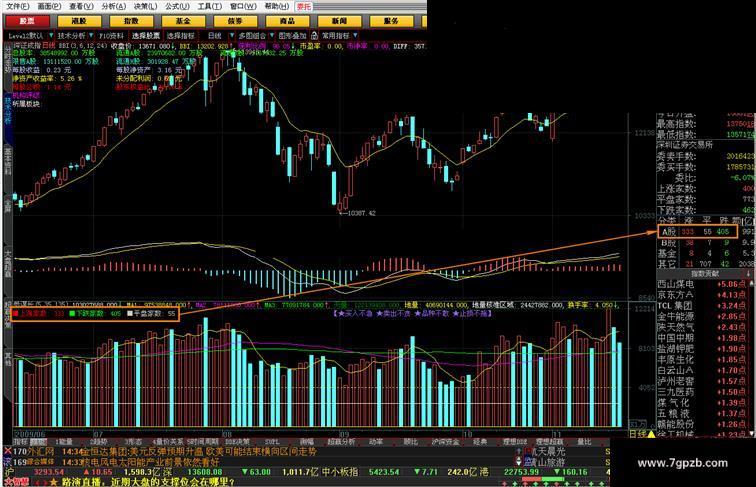This screenshot has width=756, height=487.
Task: Open the 工具(T) menu
Action: [210, 6]
